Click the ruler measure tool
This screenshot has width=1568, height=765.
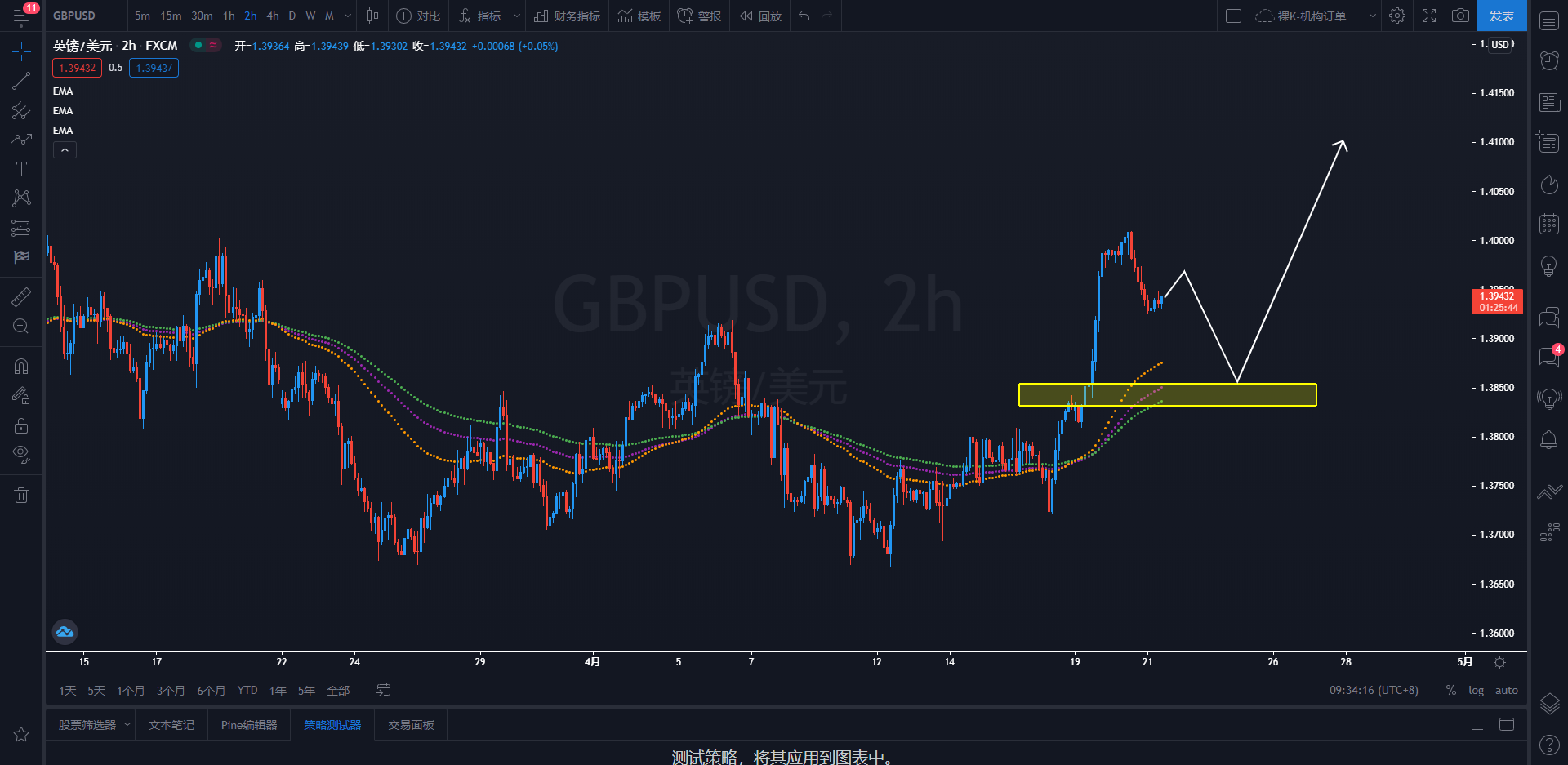coord(21,297)
